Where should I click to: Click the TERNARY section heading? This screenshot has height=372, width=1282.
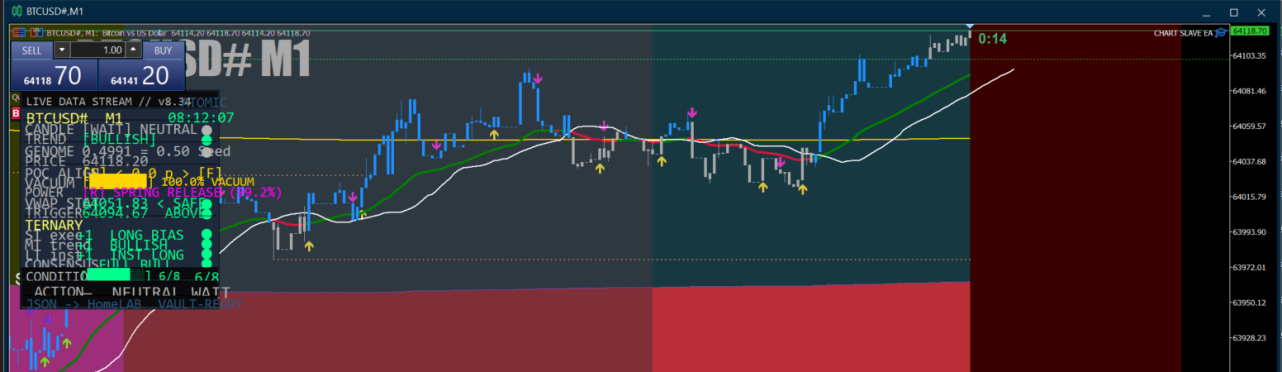[54, 225]
